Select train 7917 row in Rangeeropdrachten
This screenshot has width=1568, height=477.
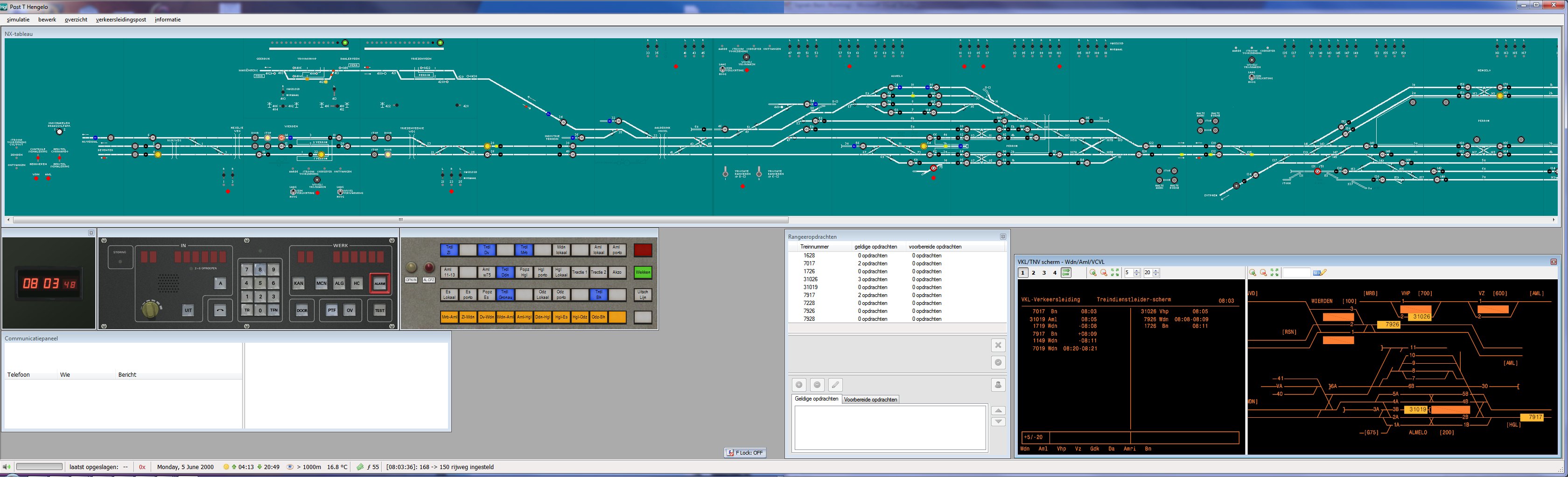coord(897,295)
